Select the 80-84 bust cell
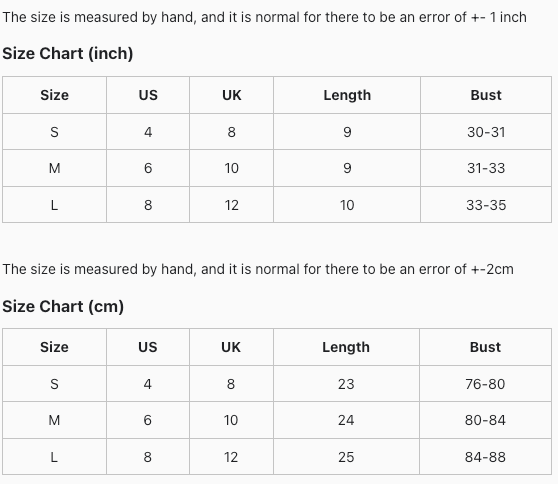Screen dimensions: 558x484 tap(485, 420)
